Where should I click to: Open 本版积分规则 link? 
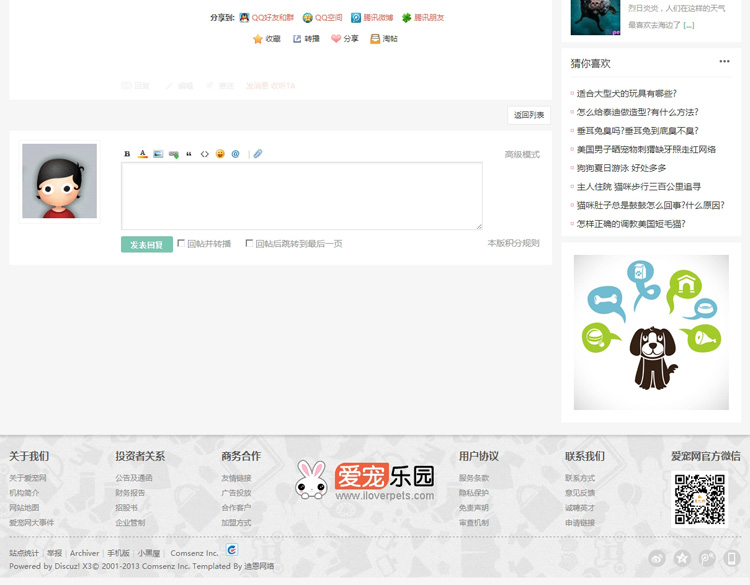point(513,243)
